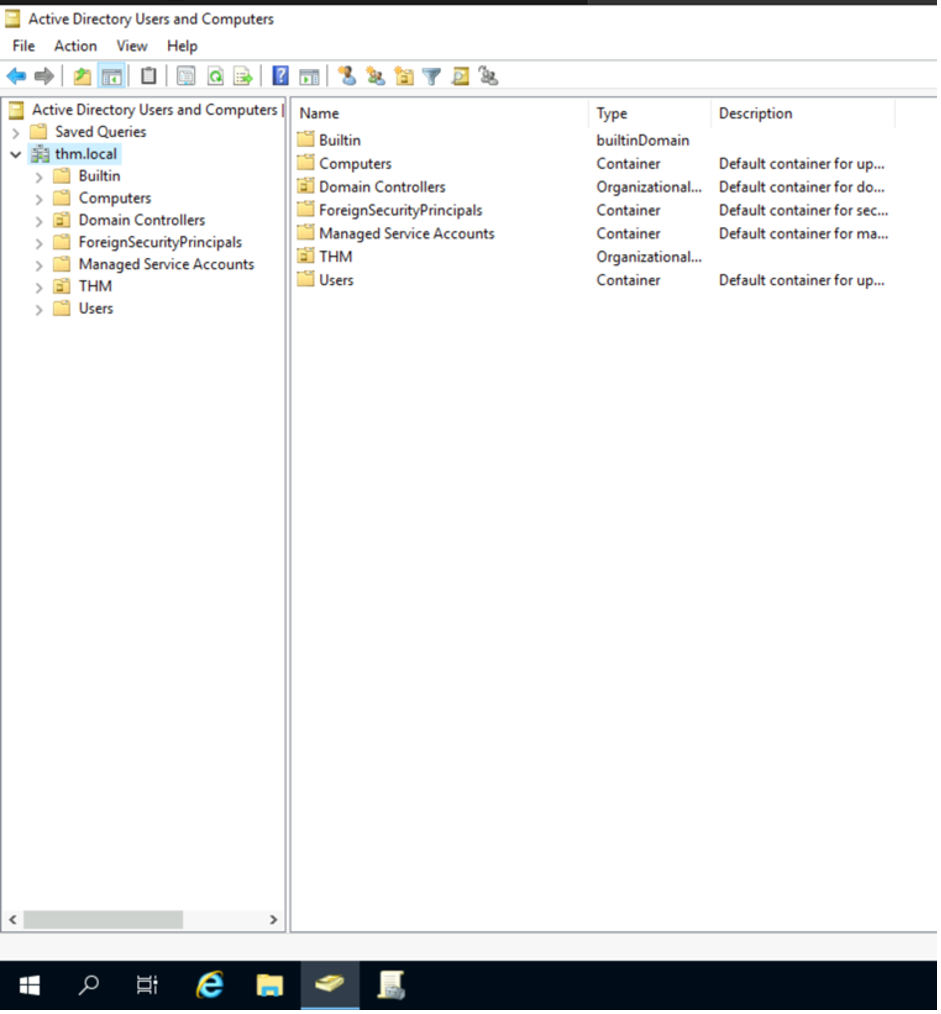Create a new user in current container
The width and height of the screenshot is (941, 1014).
347,76
